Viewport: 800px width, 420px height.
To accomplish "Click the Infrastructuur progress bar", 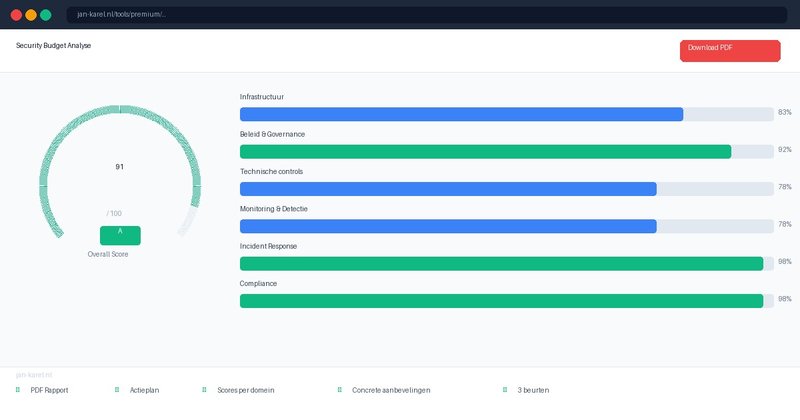I will (x=506, y=114).
